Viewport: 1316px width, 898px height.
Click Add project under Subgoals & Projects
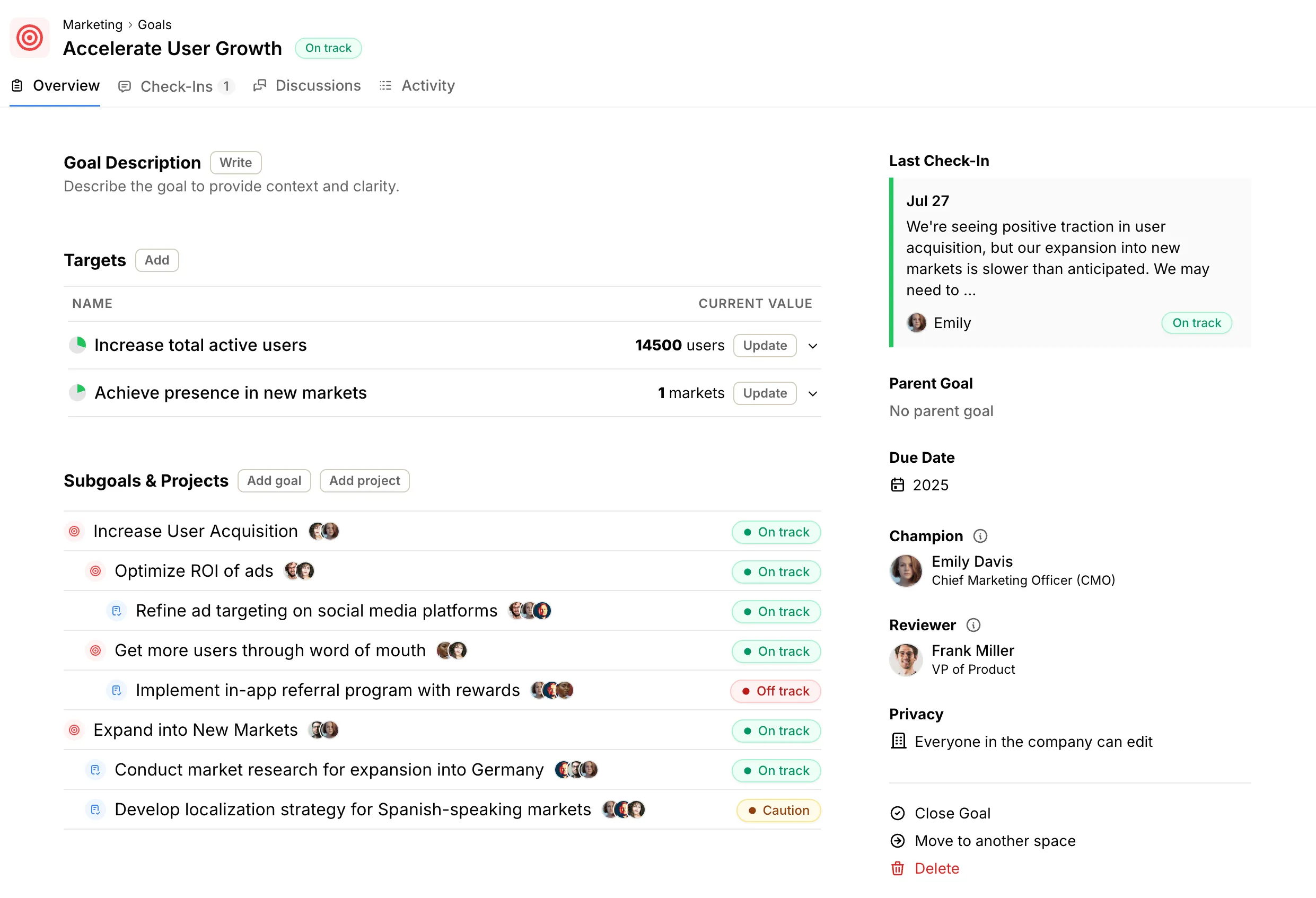click(x=364, y=481)
